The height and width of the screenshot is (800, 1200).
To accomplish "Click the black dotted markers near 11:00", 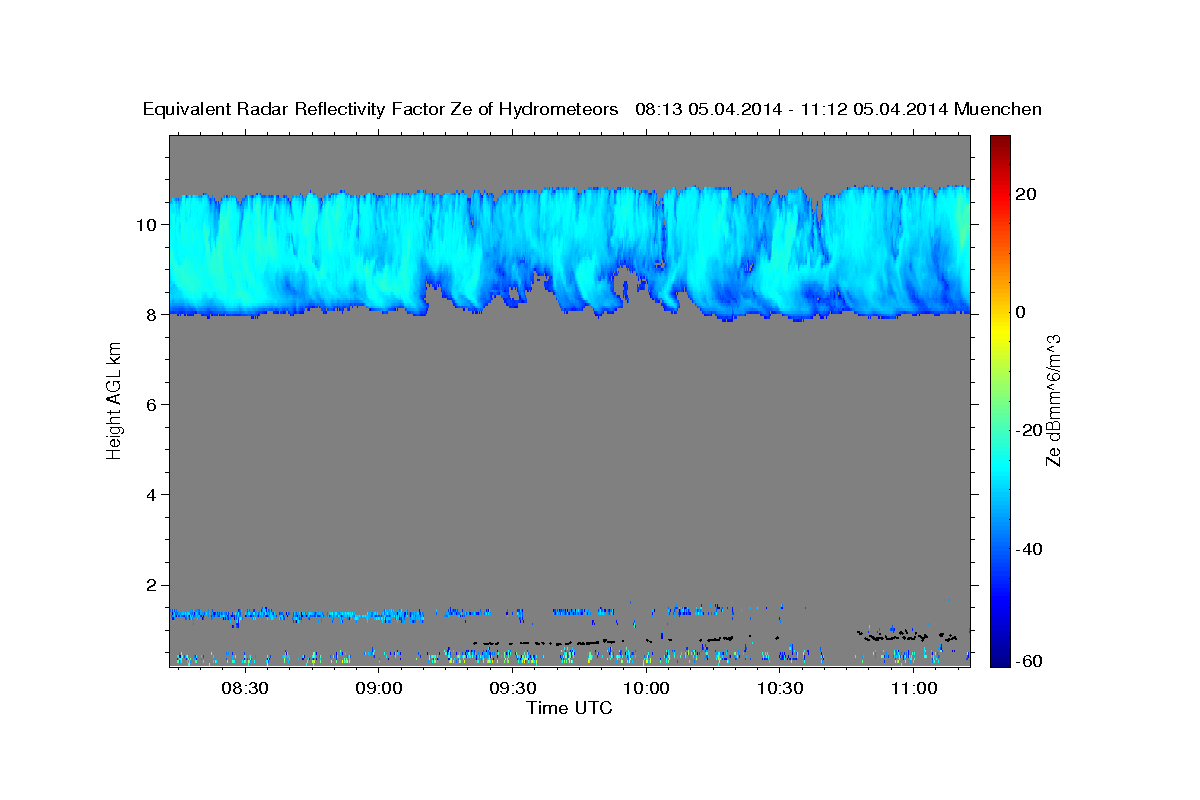I will pos(907,634).
